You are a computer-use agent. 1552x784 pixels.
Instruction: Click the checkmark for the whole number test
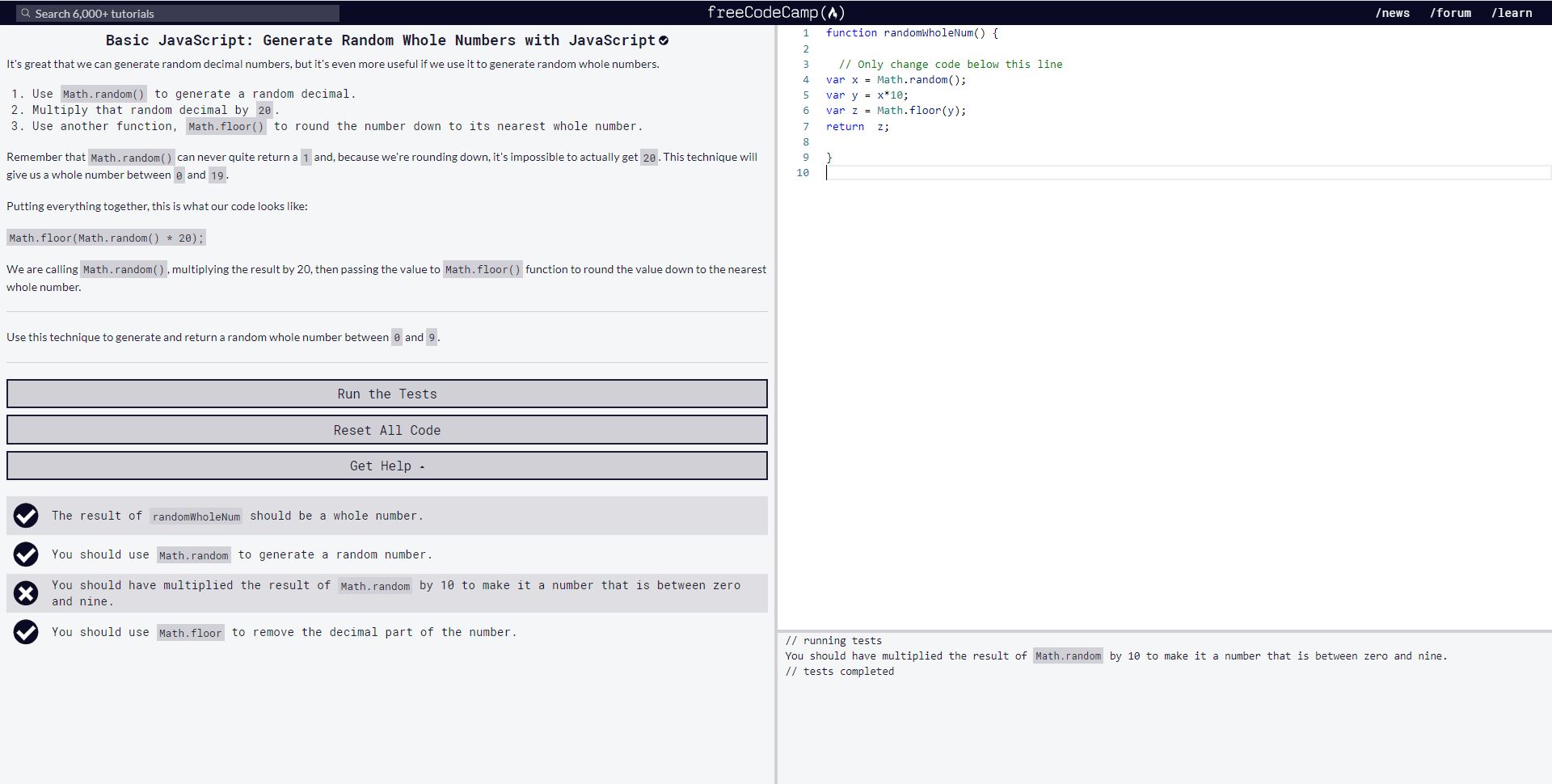26,516
